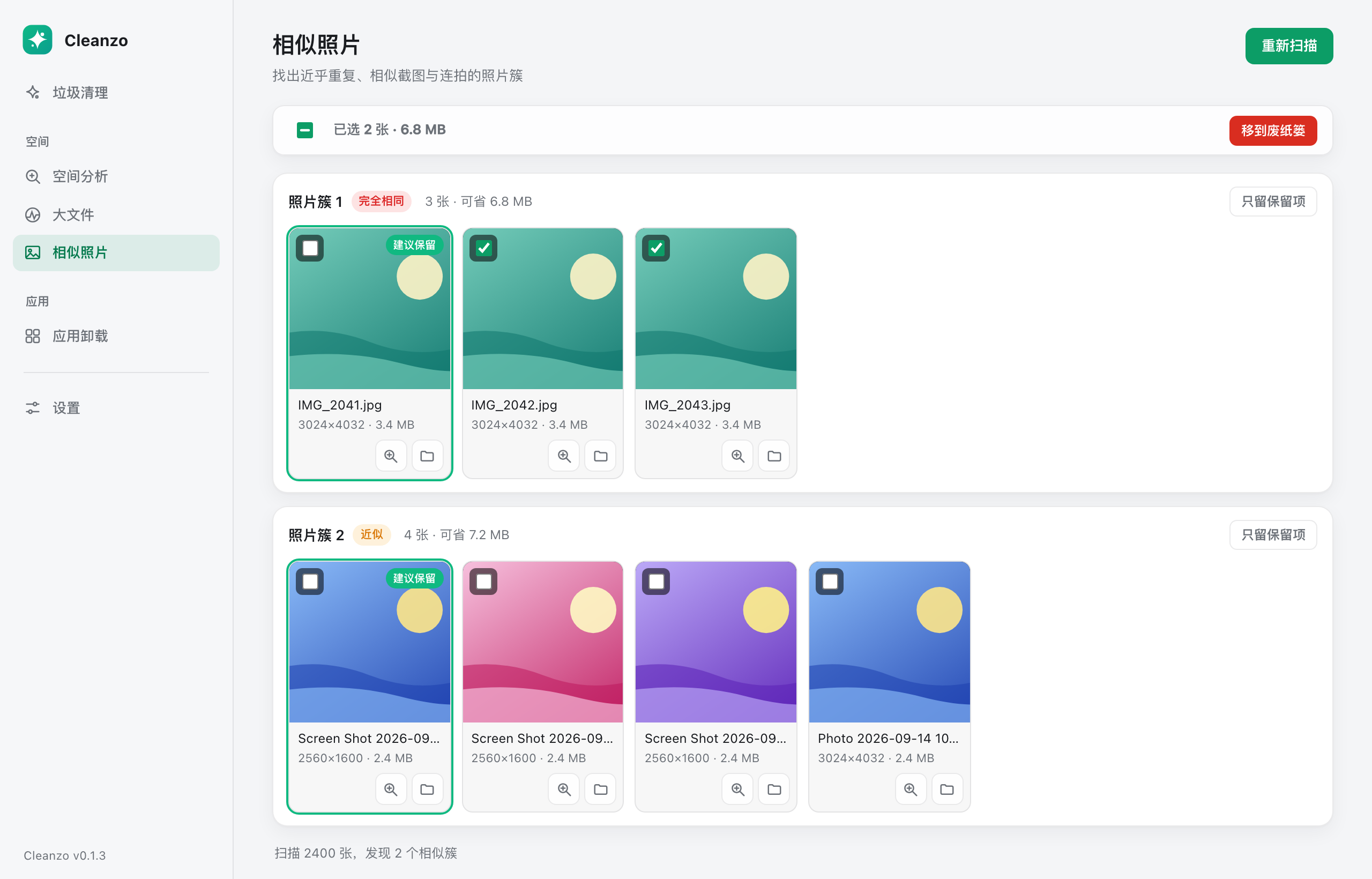Screen dimensions: 1372x879
Task: Open folder for recommended blue Screen Shot
Action: [428, 789]
